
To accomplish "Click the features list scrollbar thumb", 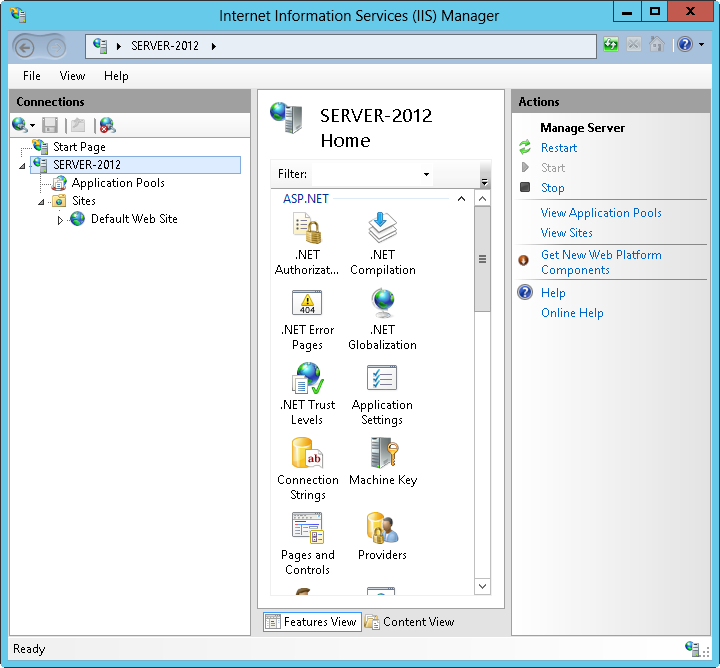I will pos(482,259).
